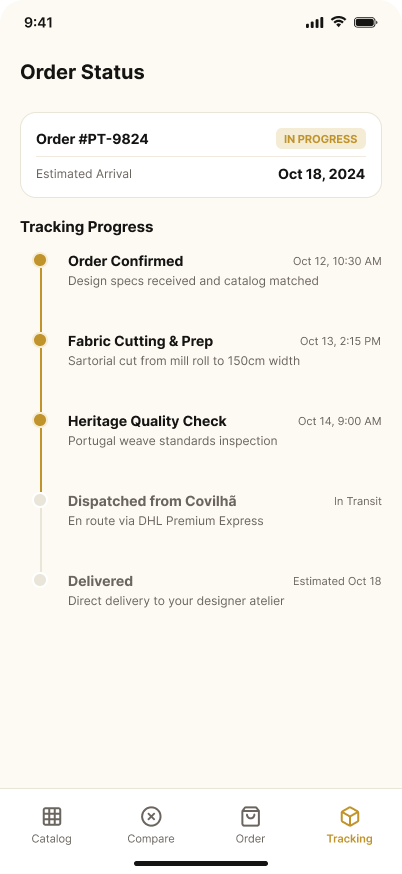Tap the battery indicator icon

click(366, 22)
